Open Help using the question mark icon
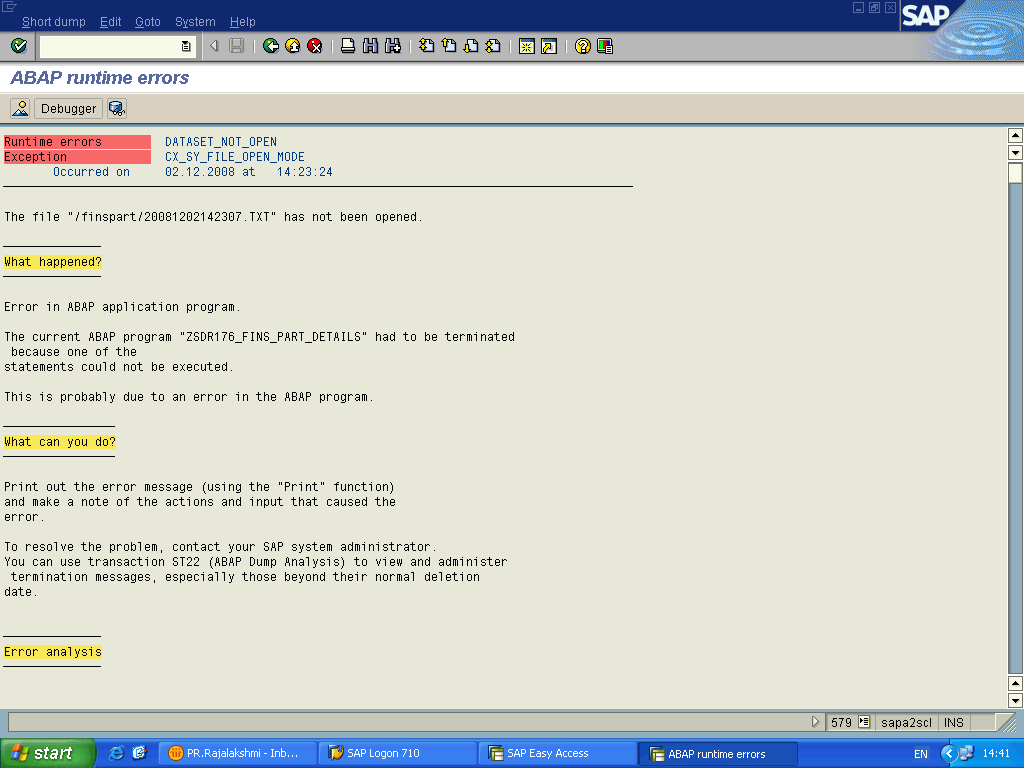Image resolution: width=1024 pixels, height=768 pixels. point(581,45)
